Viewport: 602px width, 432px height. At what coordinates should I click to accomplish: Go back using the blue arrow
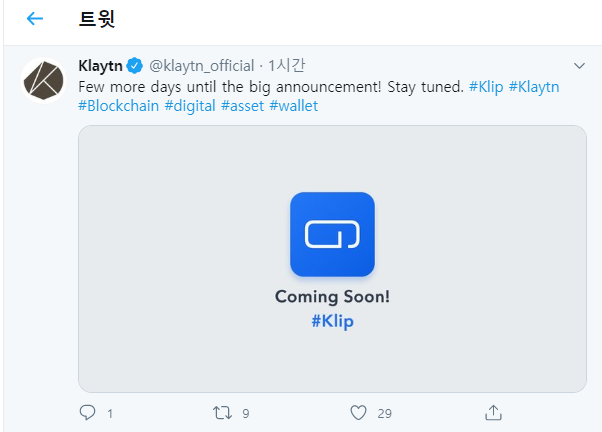pos(35,18)
